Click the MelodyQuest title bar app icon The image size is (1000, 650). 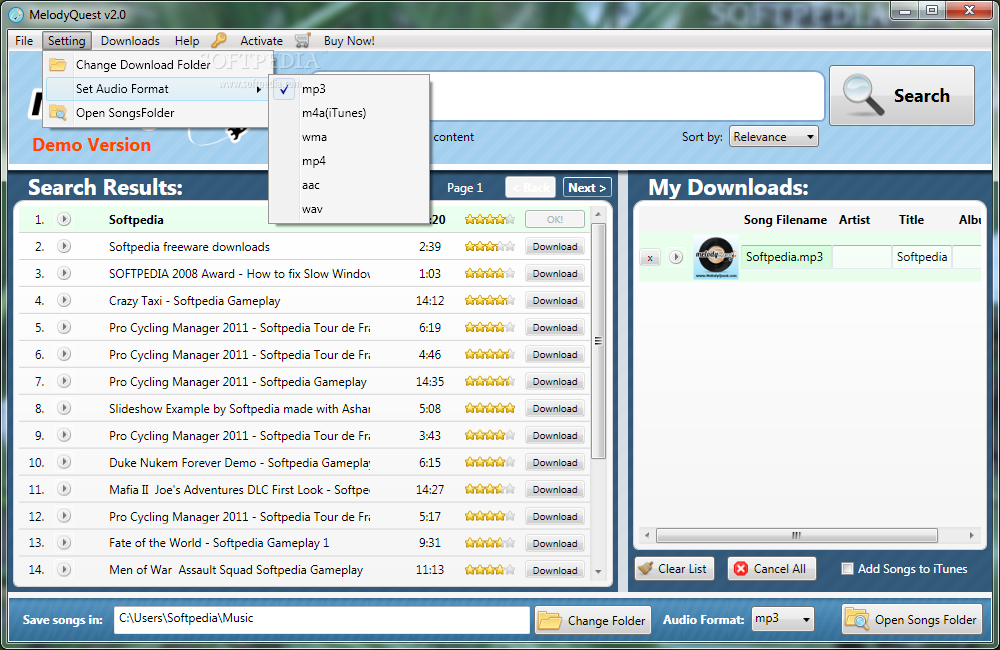pyautogui.click(x=16, y=14)
